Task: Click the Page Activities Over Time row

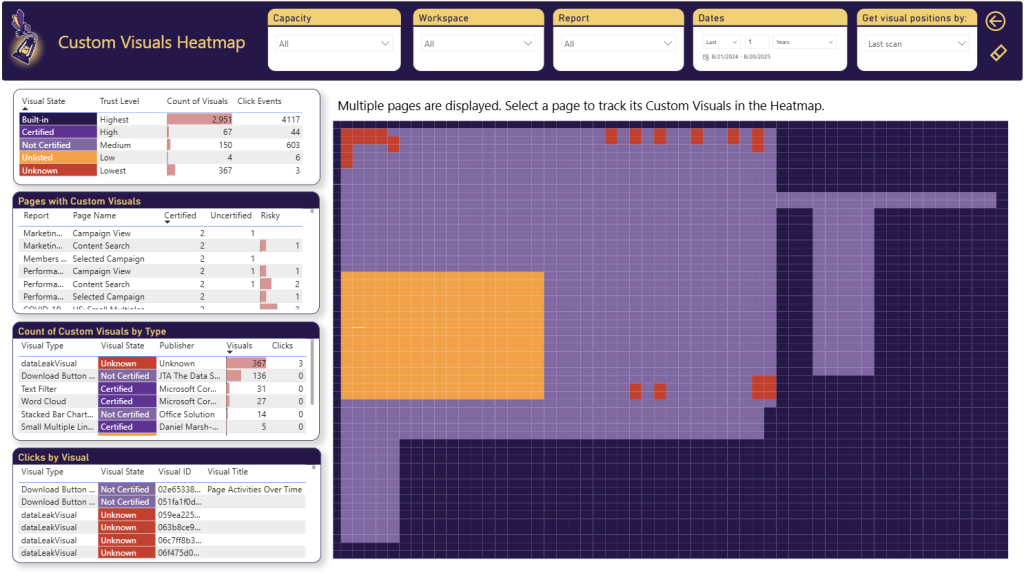Action: [254, 490]
